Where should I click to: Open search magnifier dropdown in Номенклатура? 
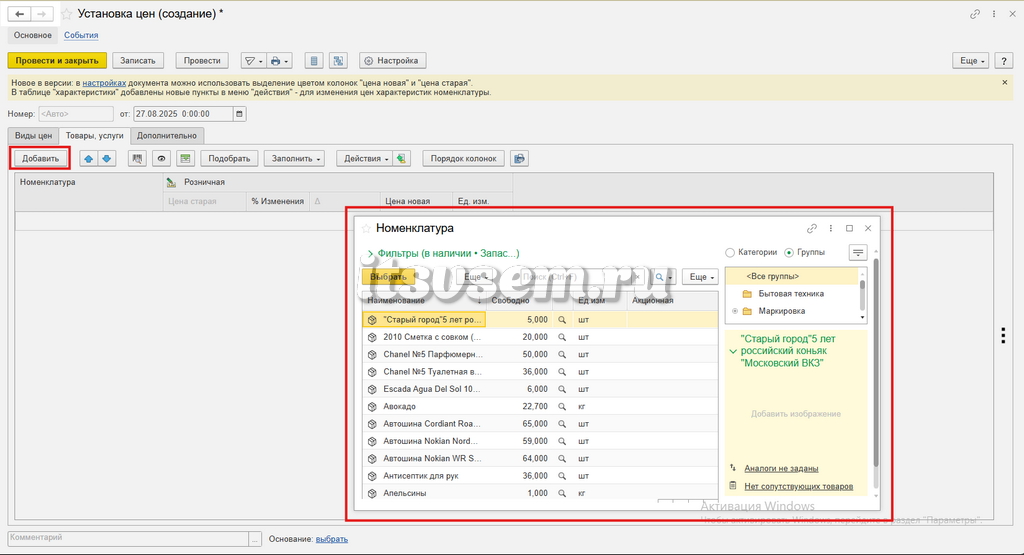click(663, 277)
